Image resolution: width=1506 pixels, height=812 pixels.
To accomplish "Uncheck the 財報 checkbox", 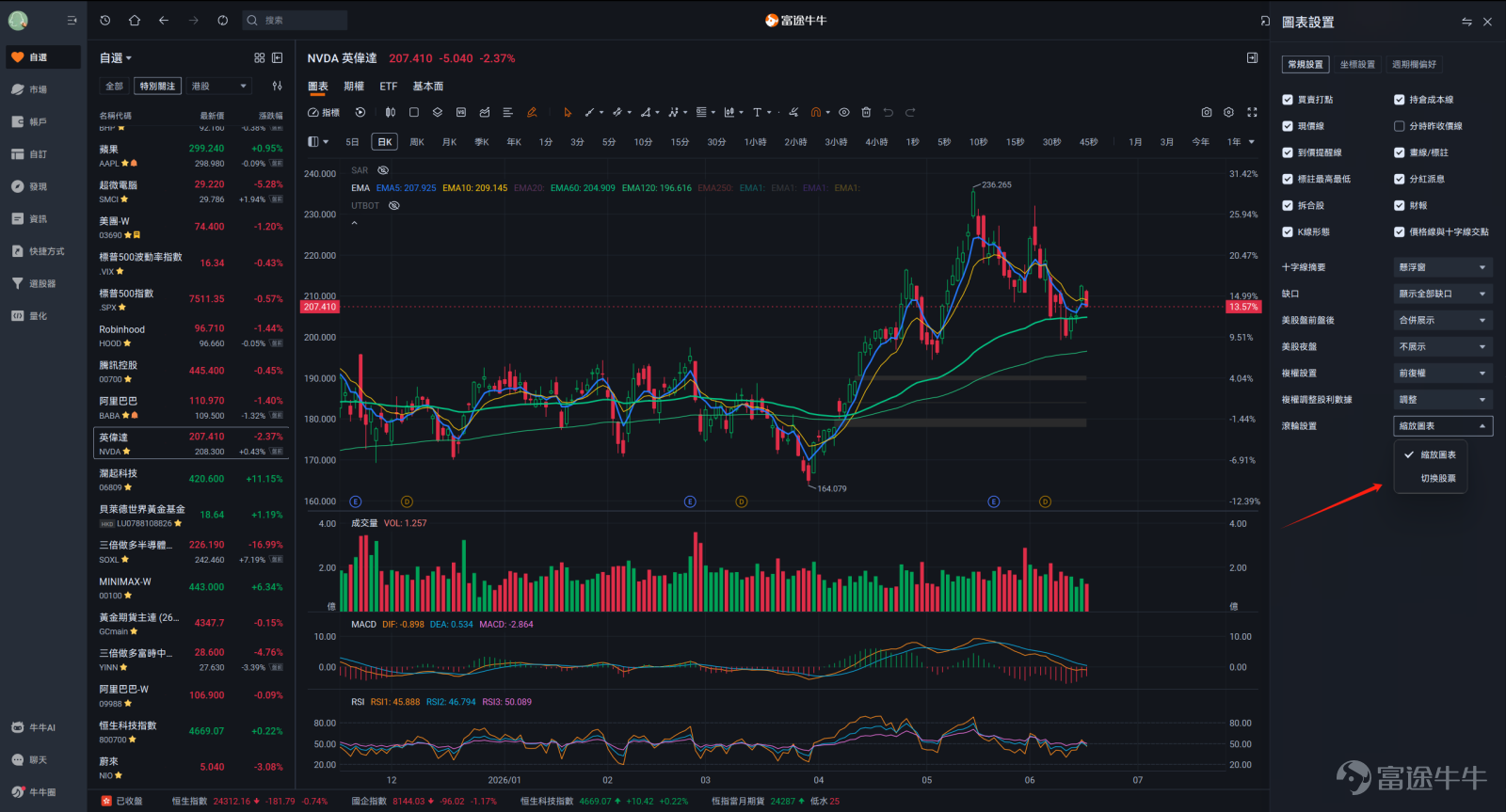I will click(x=1400, y=205).
